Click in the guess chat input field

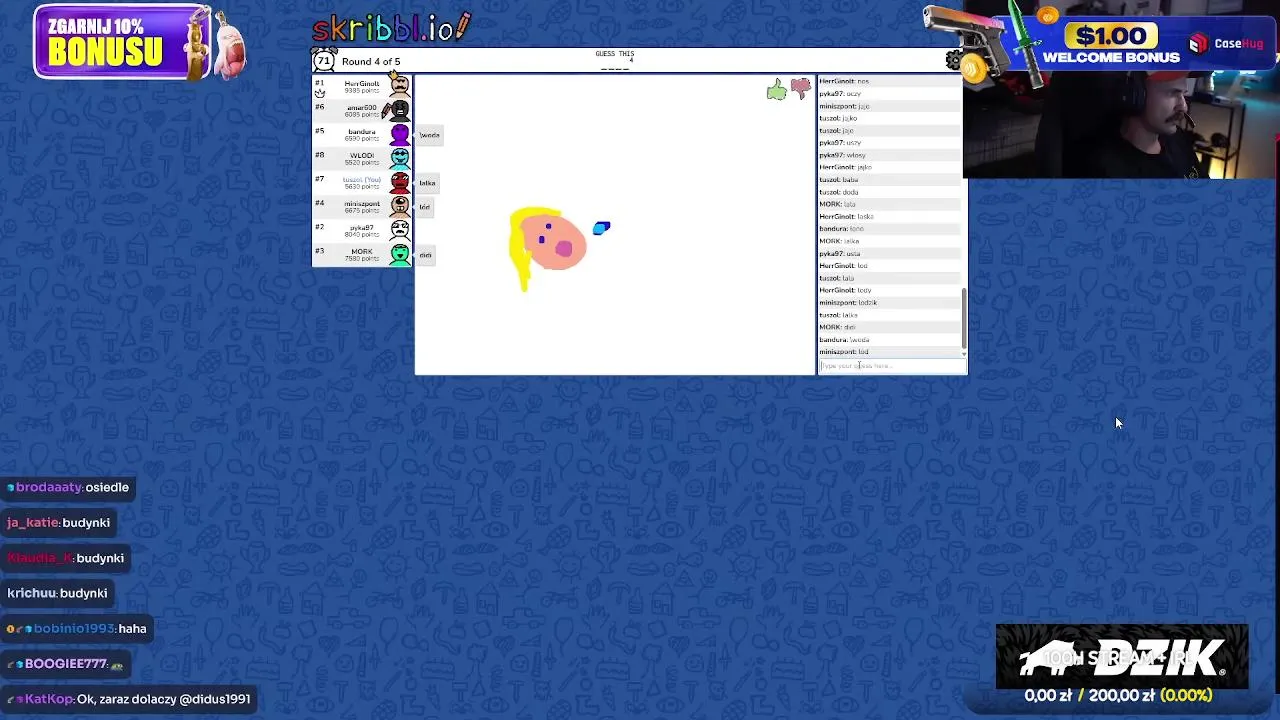coord(892,366)
